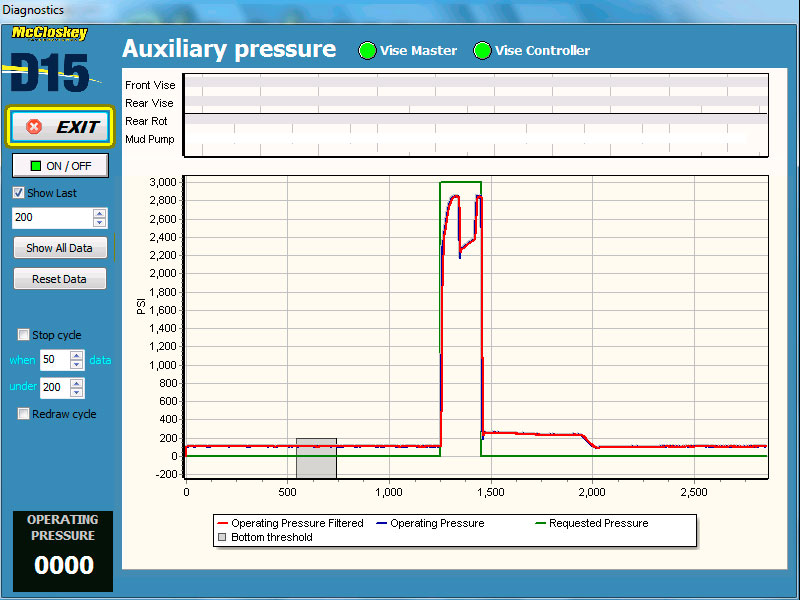Increase the Show Last value with up arrow

[x=99, y=213]
